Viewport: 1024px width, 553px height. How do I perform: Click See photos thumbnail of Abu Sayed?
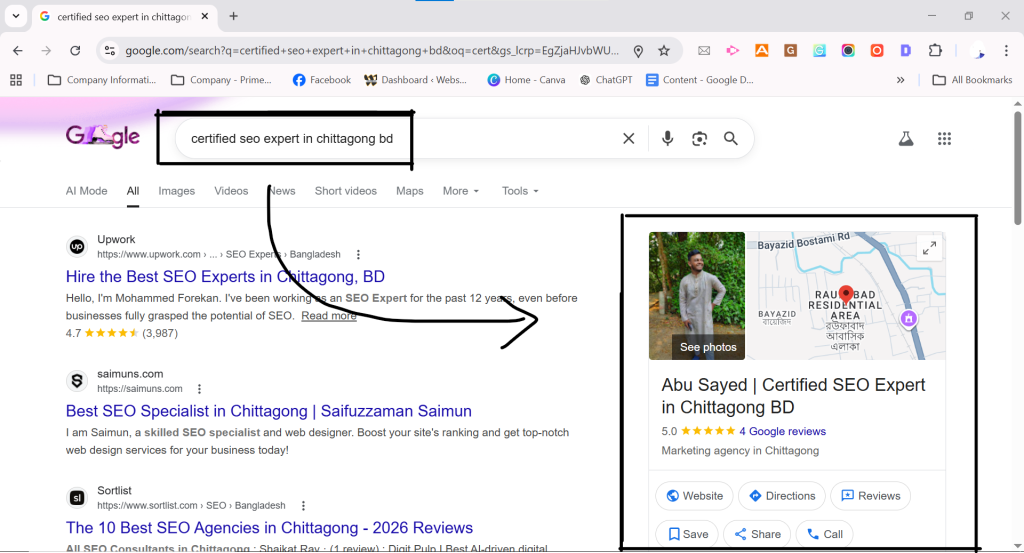pyautogui.click(x=697, y=296)
